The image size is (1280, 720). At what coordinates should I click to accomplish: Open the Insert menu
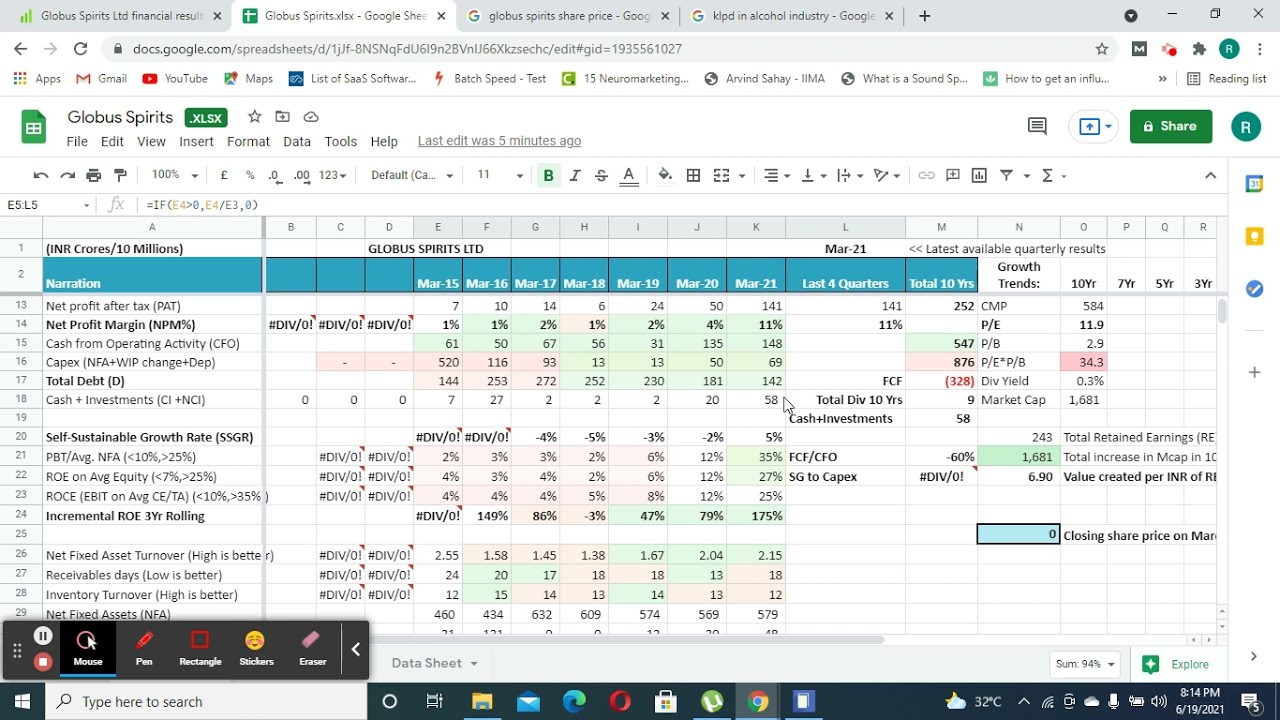click(196, 142)
